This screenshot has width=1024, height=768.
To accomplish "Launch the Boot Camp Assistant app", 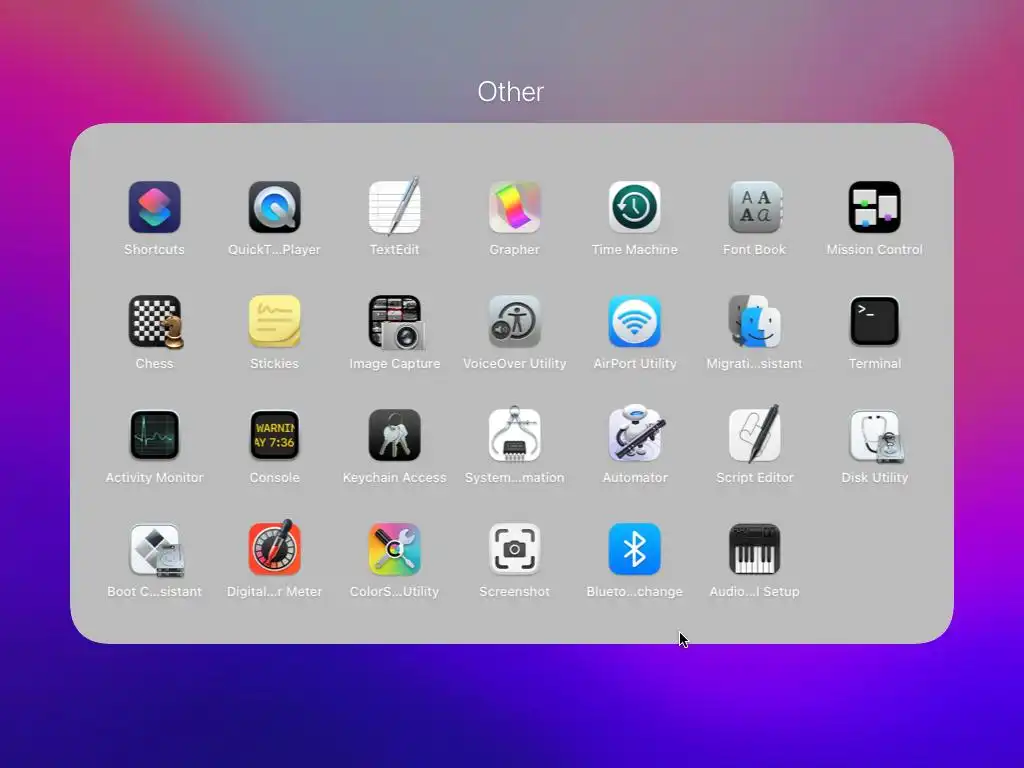I will coord(156,551).
